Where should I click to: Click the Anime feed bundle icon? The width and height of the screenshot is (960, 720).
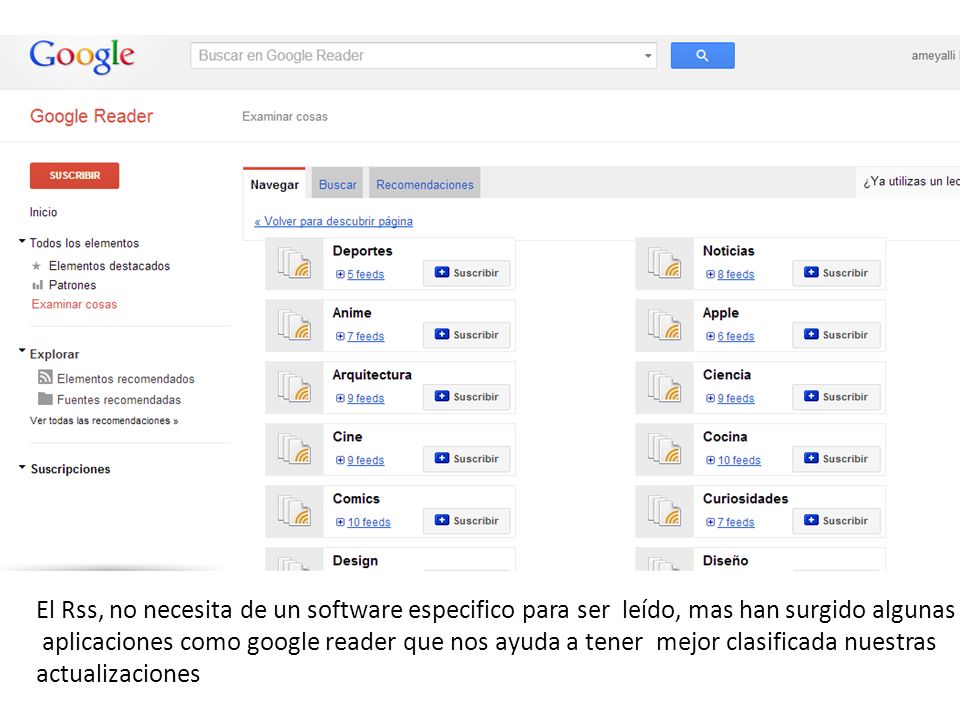click(x=294, y=325)
